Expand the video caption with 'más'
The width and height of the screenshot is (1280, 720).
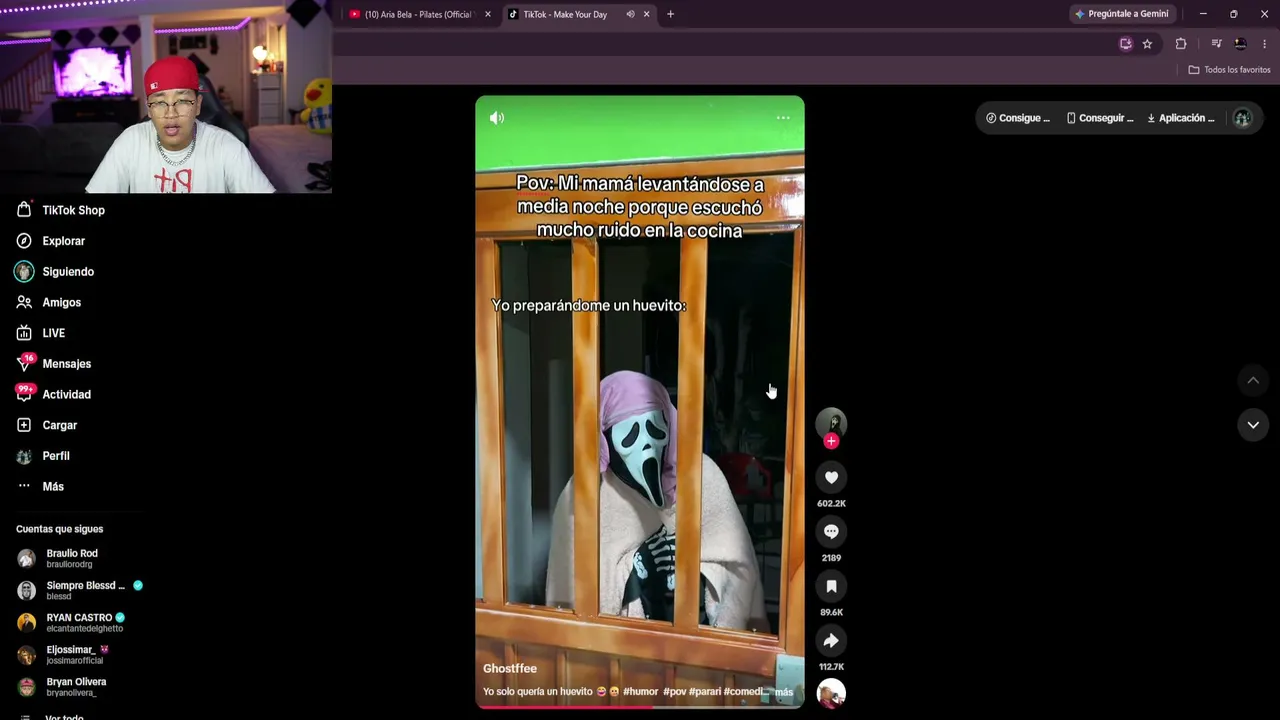784,692
